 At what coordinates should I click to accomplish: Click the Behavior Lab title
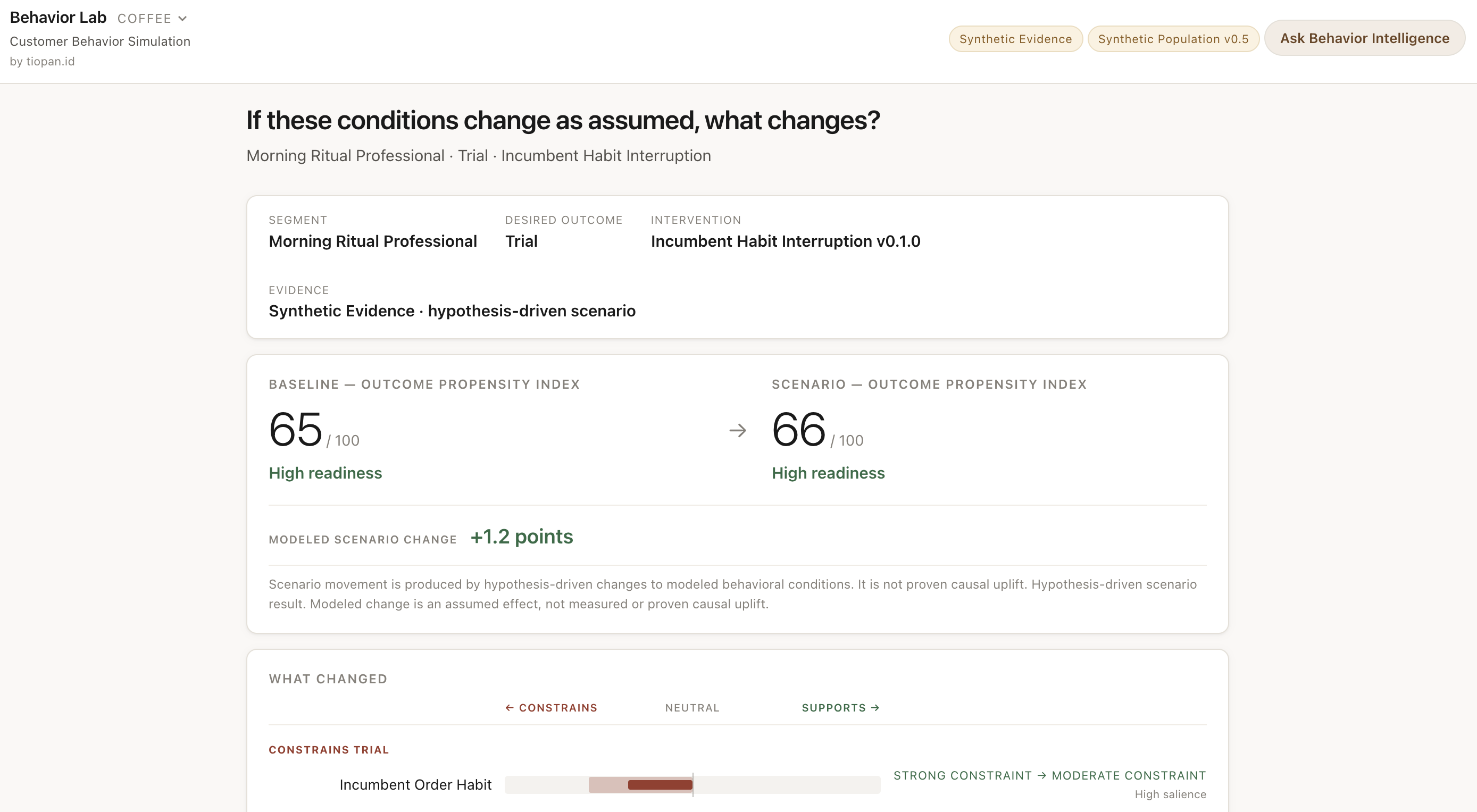[58, 18]
